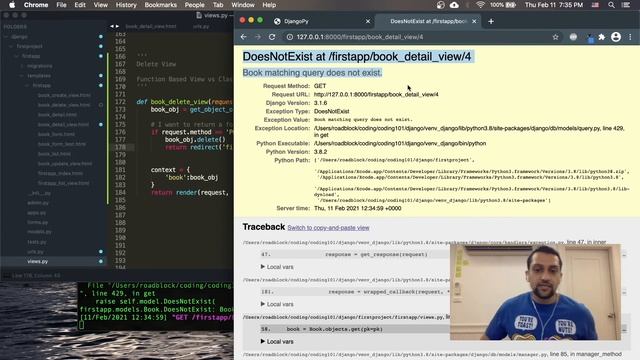Bookmark this page with the star icon
This screenshot has height=360, width=640.
556,37
